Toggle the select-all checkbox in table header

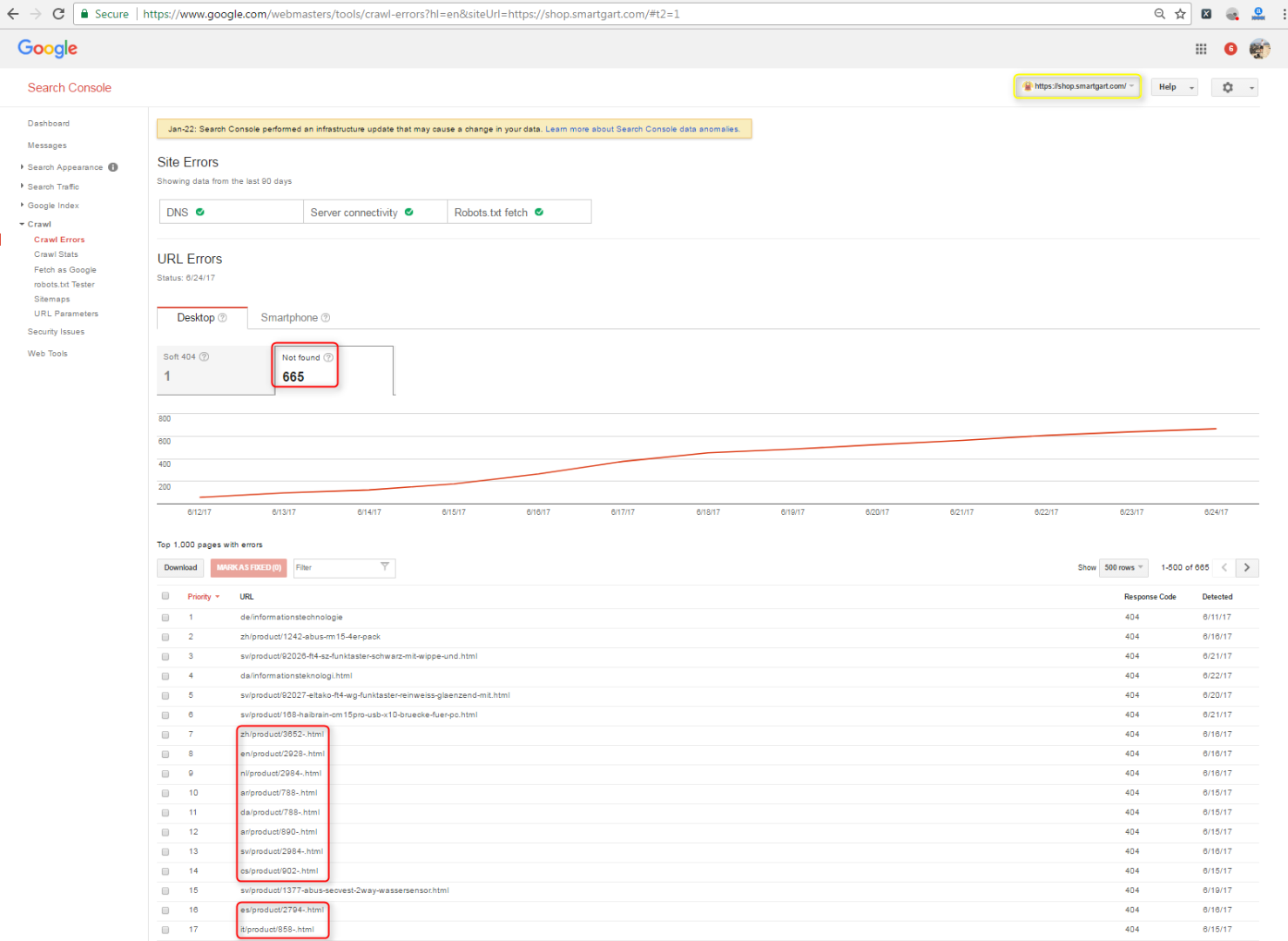point(165,596)
